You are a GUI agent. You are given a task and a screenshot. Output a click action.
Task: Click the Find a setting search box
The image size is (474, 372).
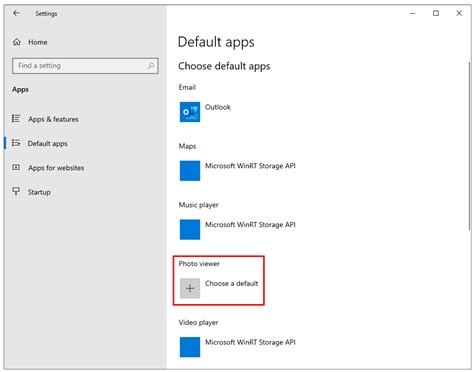pos(85,66)
